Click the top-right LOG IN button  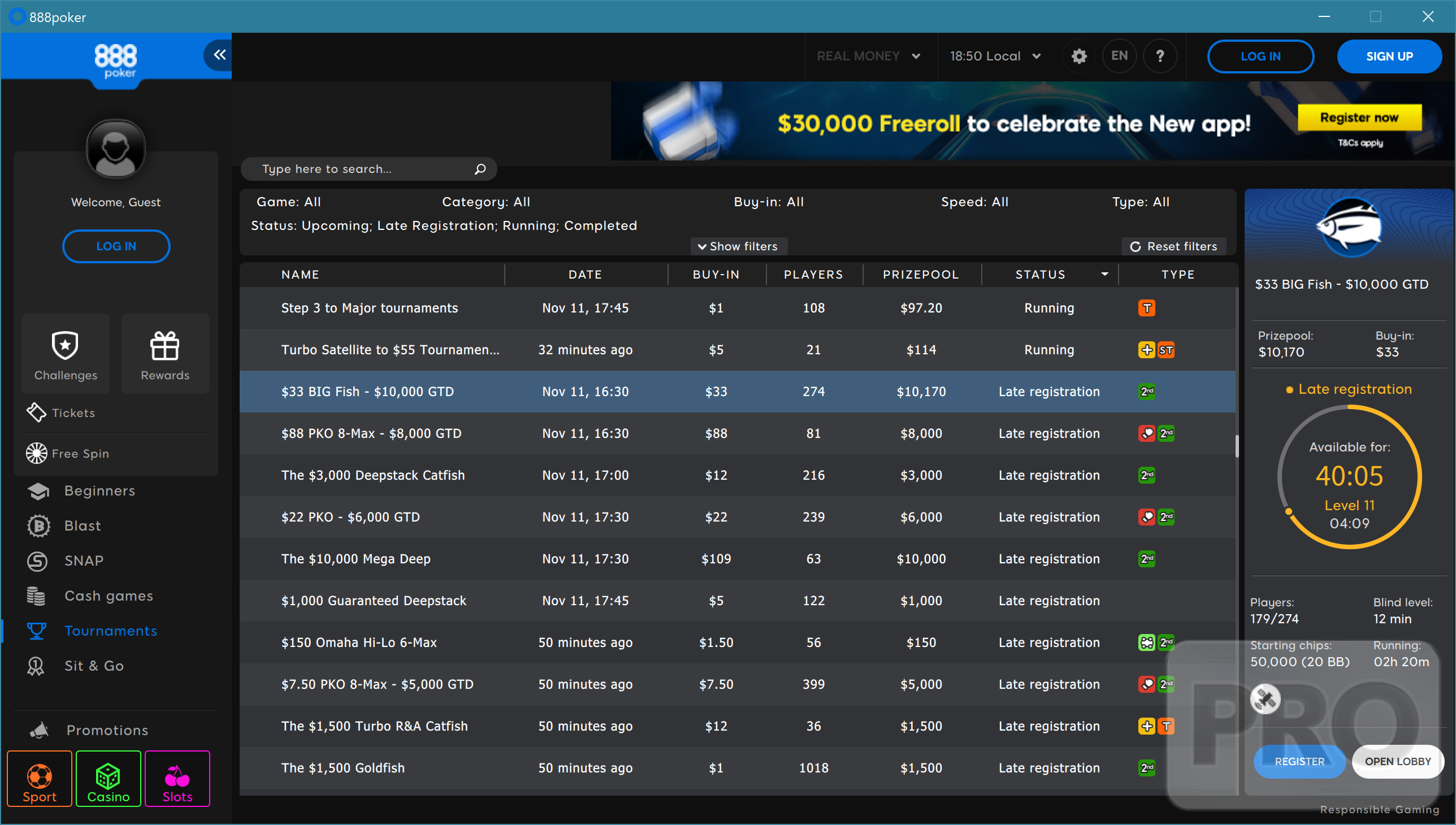pyautogui.click(x=1260, y=56)
